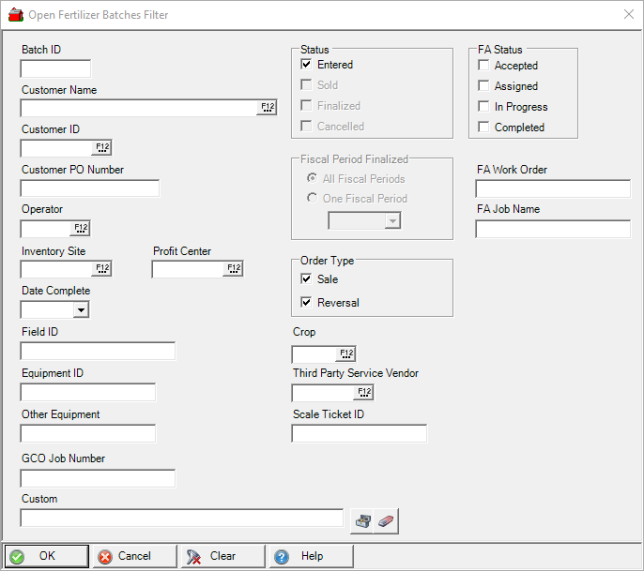The height and width of the screenshot is (571, 644).
Task: Click the F12 lookup icon for Customer Name
Action: pyautogui.click(x=267, y=108)
